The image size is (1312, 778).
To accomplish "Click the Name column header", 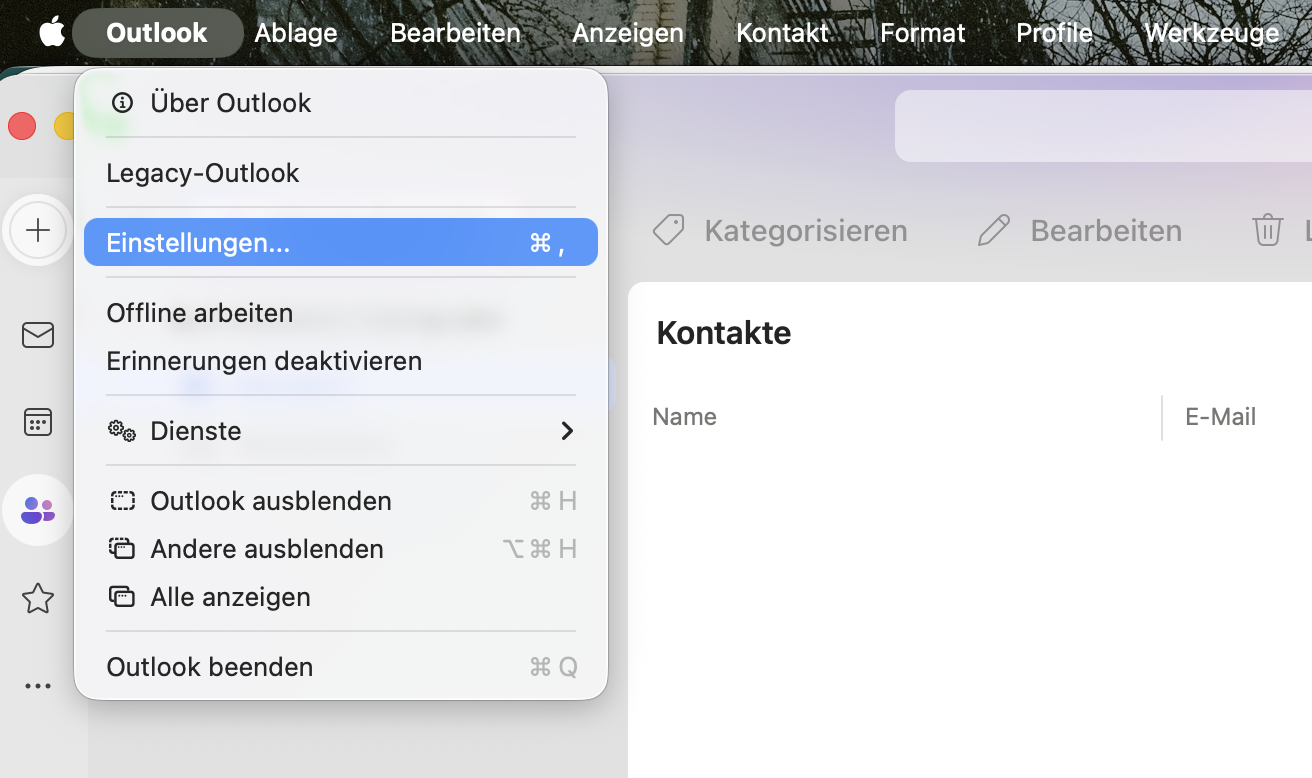I will pyautogui.click(x=685, y=417).
